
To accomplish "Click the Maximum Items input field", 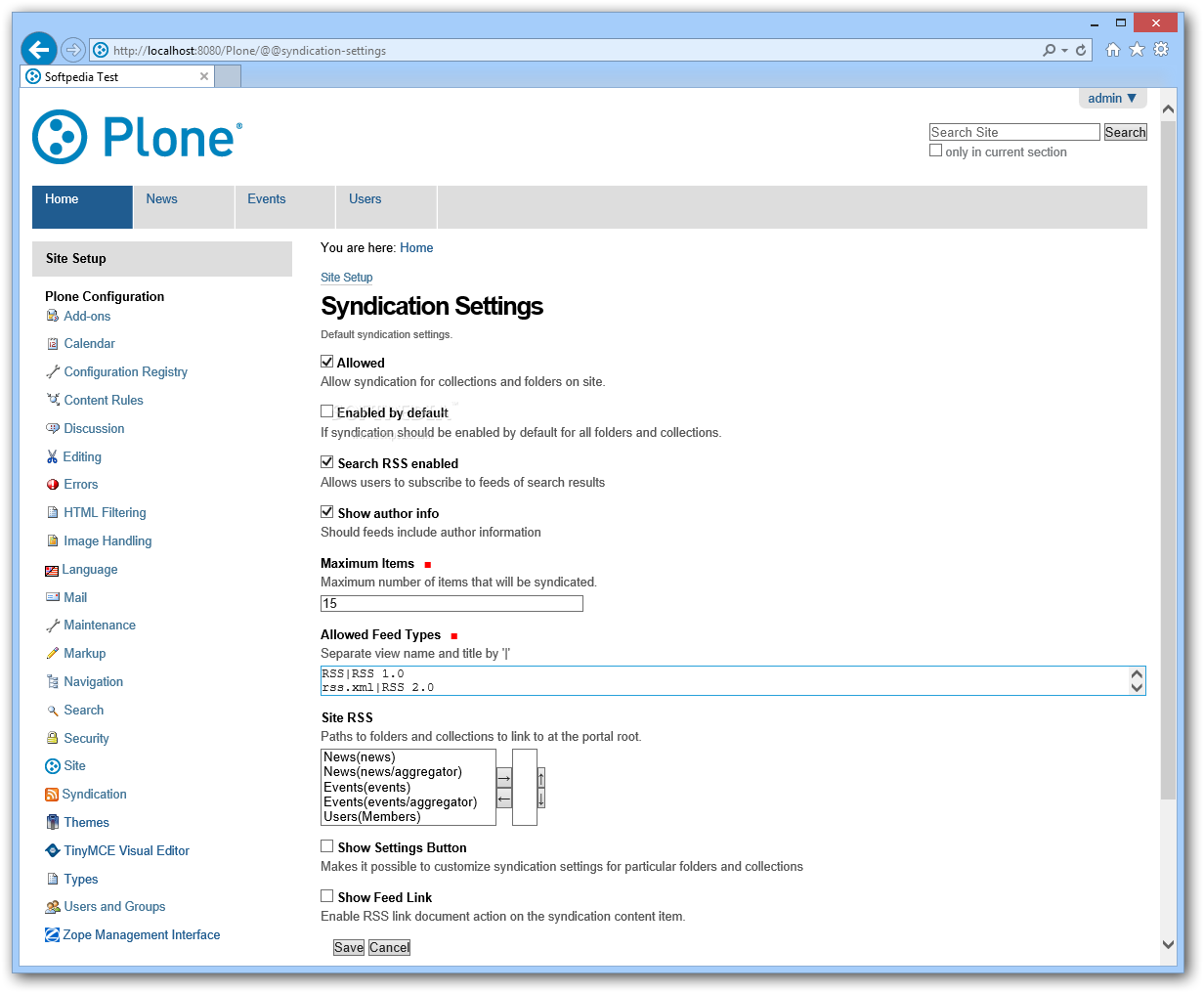I will tap(451, 604).
